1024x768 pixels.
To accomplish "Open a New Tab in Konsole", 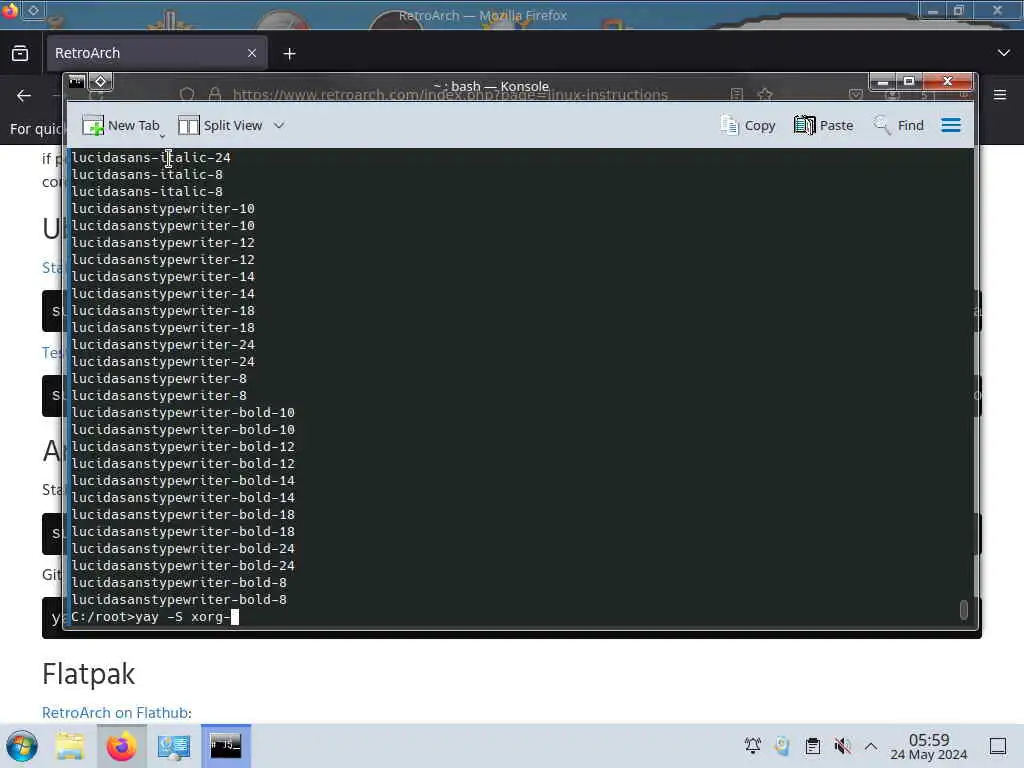I will tap(121, 125).
